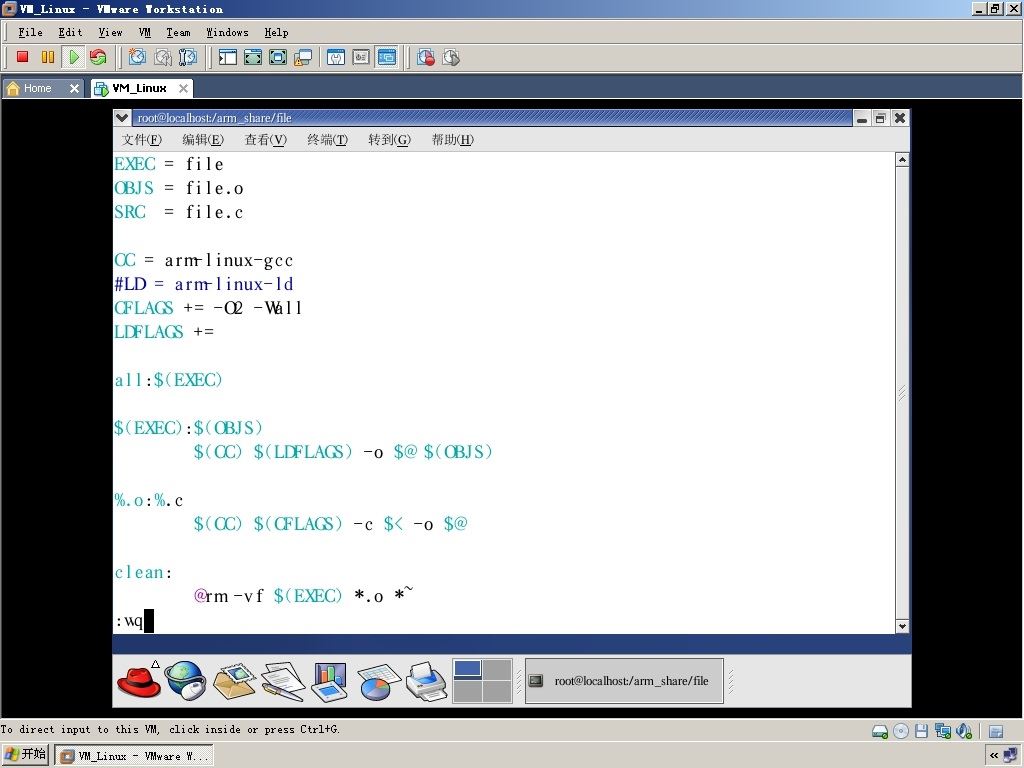Enter full screen mode icon
Image resolution: width=1024 pixels, height=768 pixels.
click(x=278, y=57)
